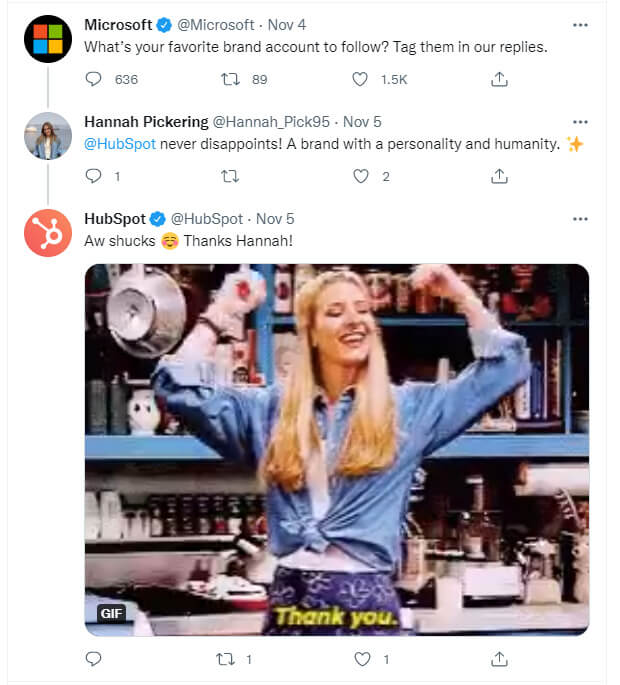This screenshot has height=685, width=620.
Task: Share the Microsoft tweet
Action: coord(499,79)
